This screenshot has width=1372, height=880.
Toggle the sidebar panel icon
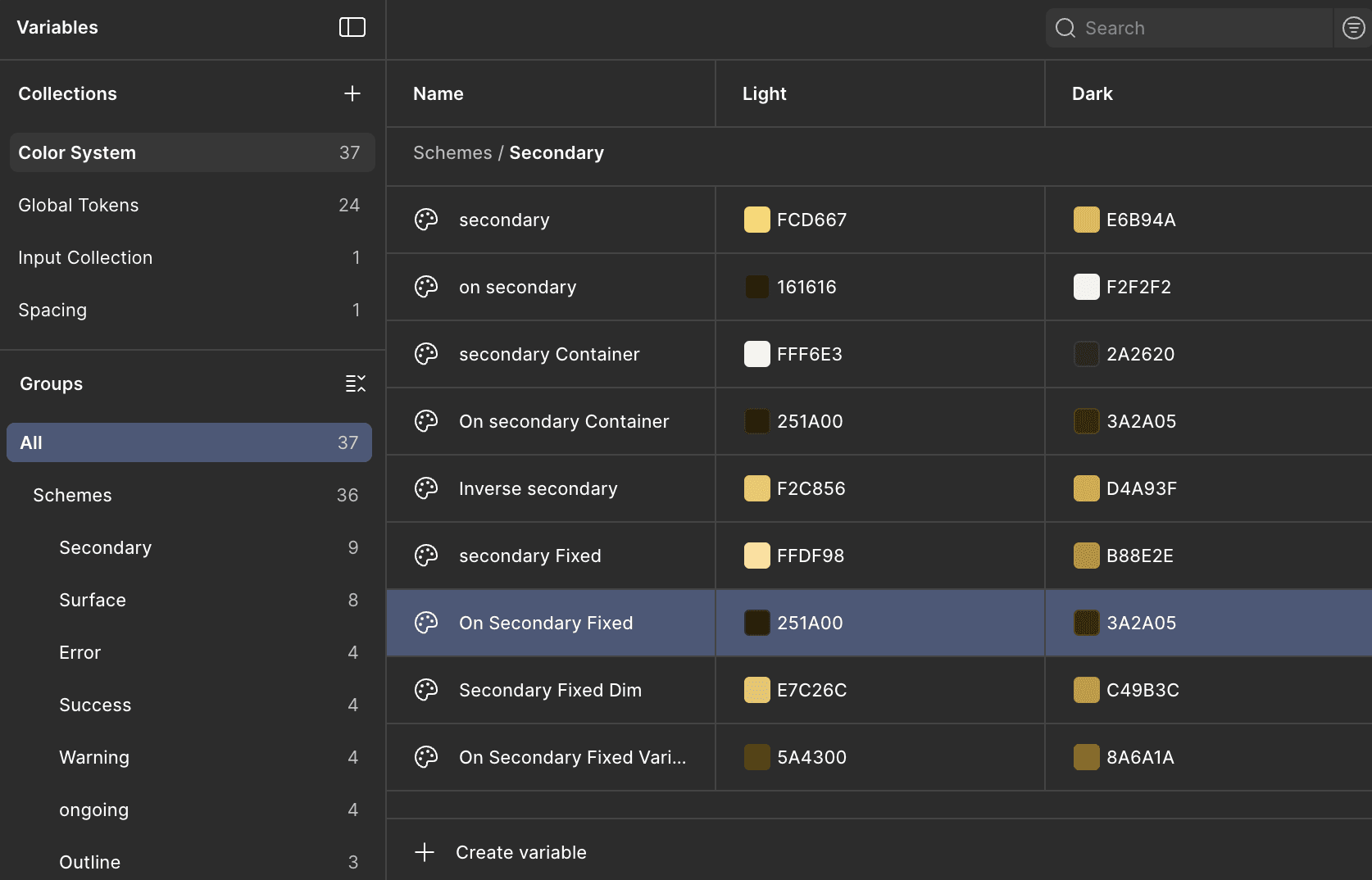point(352,28)
